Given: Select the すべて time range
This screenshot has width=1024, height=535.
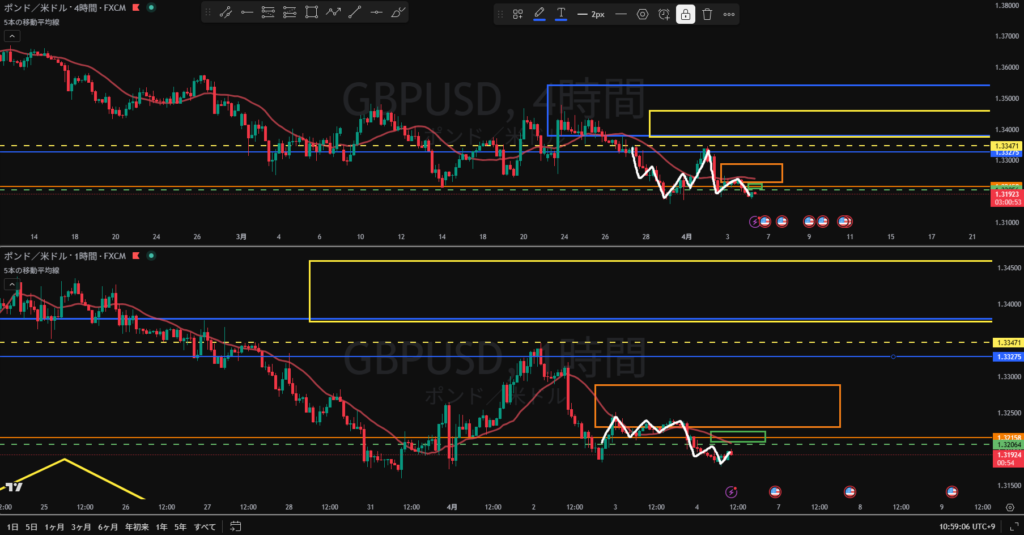Looking at the screenshot, I should point(204,526).
